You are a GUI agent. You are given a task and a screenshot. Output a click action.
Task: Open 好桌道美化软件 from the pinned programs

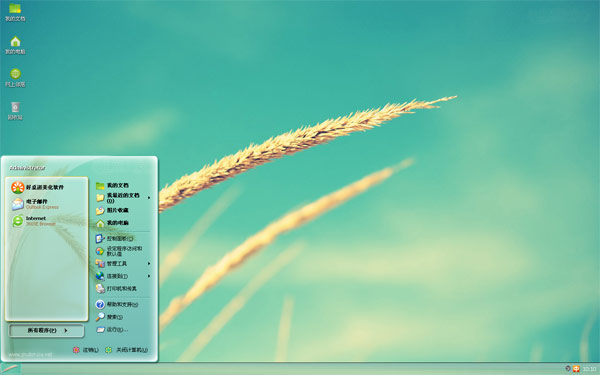click(38, 188)
